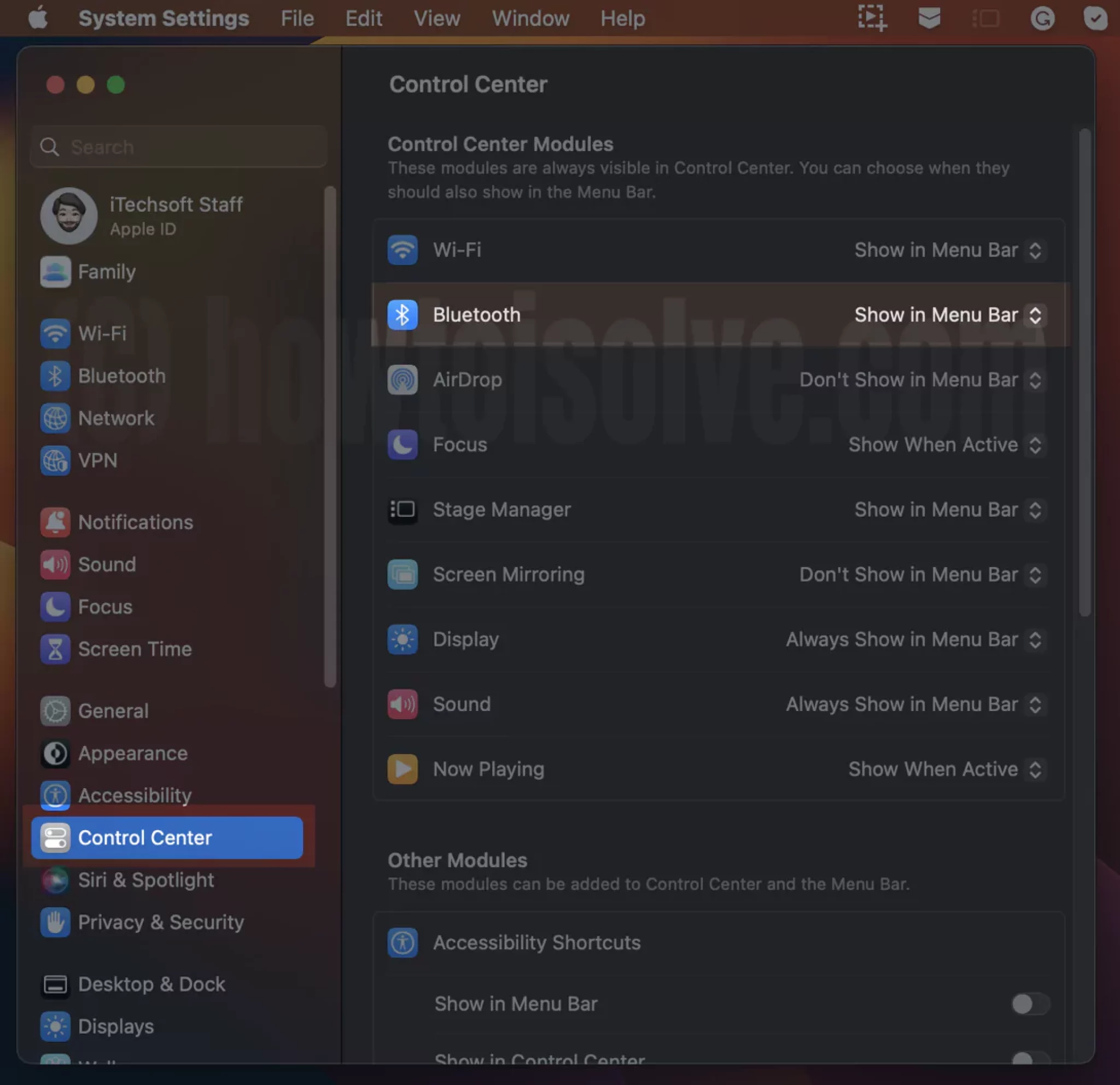Click the main pane vertical scrollbar
Viewport: 1120px width, 1085px height.
pyautogui.click(x=1084, y=372)
